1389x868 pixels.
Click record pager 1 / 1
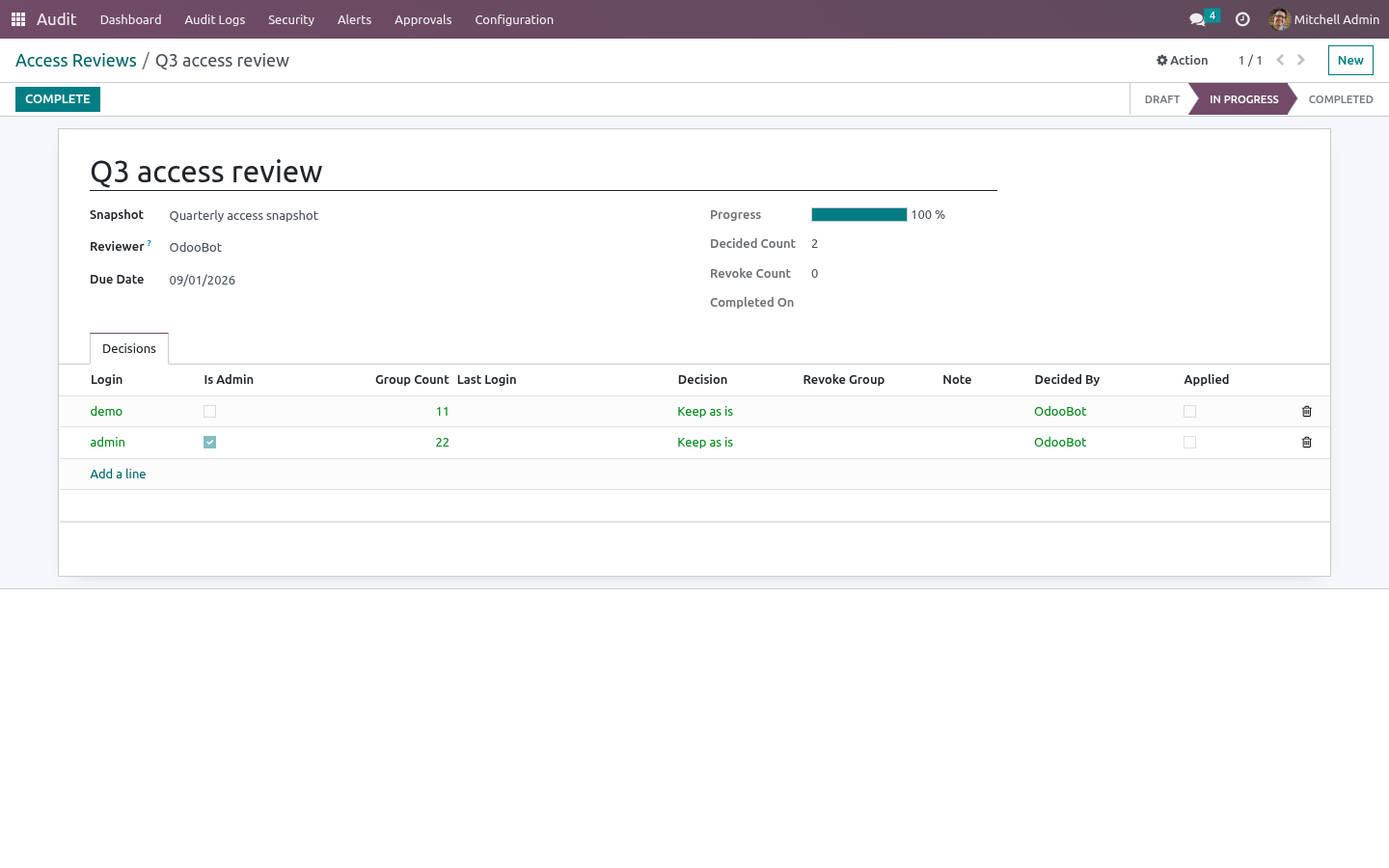click(1250, 61)
